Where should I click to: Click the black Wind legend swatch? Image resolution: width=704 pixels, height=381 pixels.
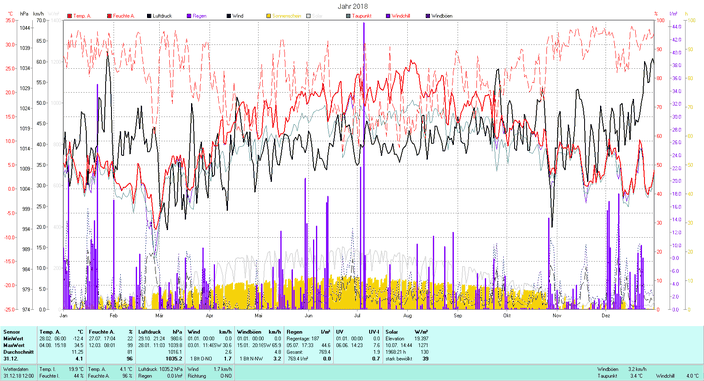229,16
